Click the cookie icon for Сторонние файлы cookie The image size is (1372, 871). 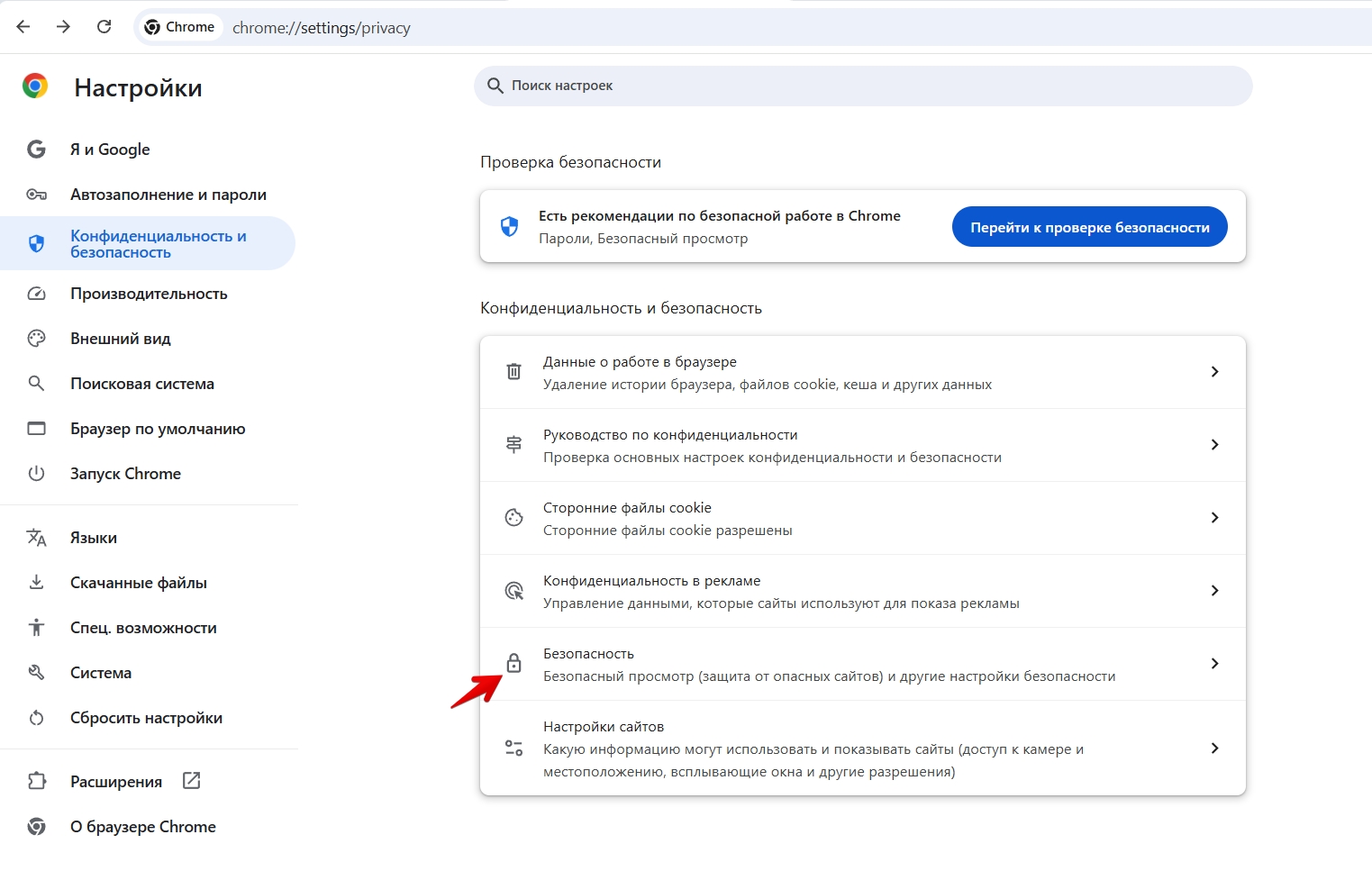coord(513,518)
